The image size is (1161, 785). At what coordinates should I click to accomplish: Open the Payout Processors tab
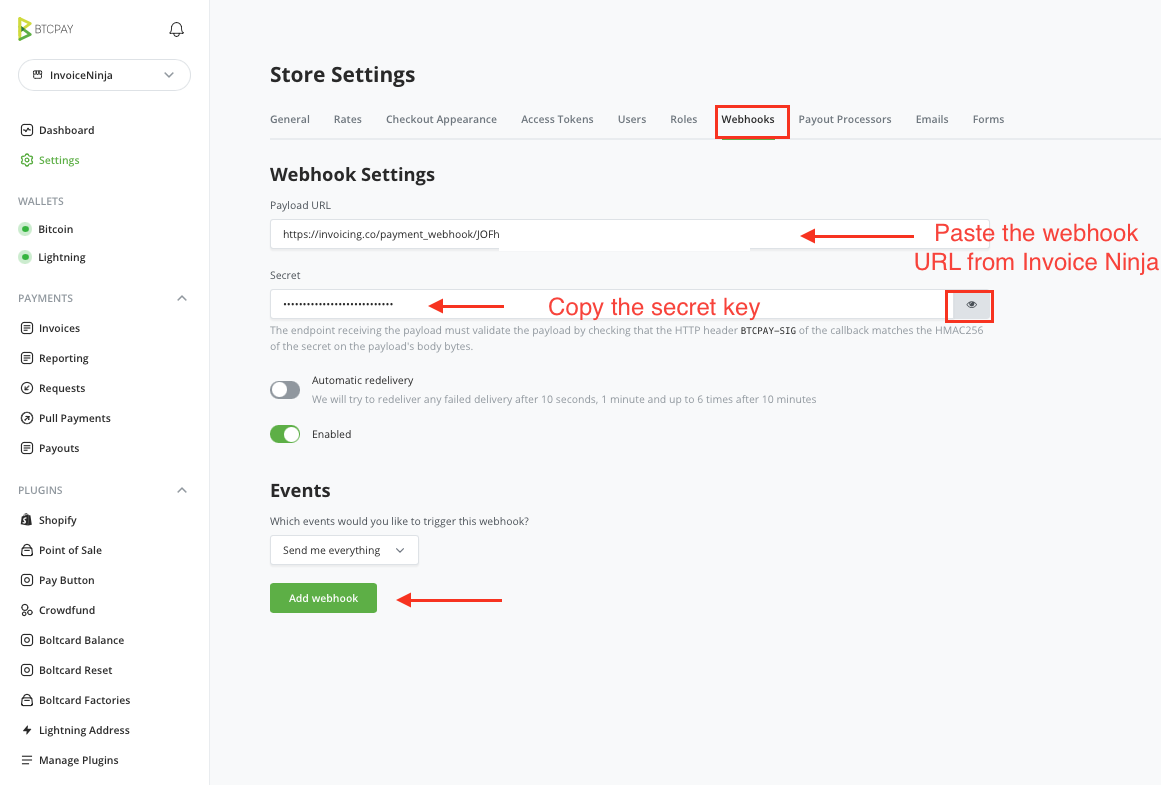click(x=845, y=119)
